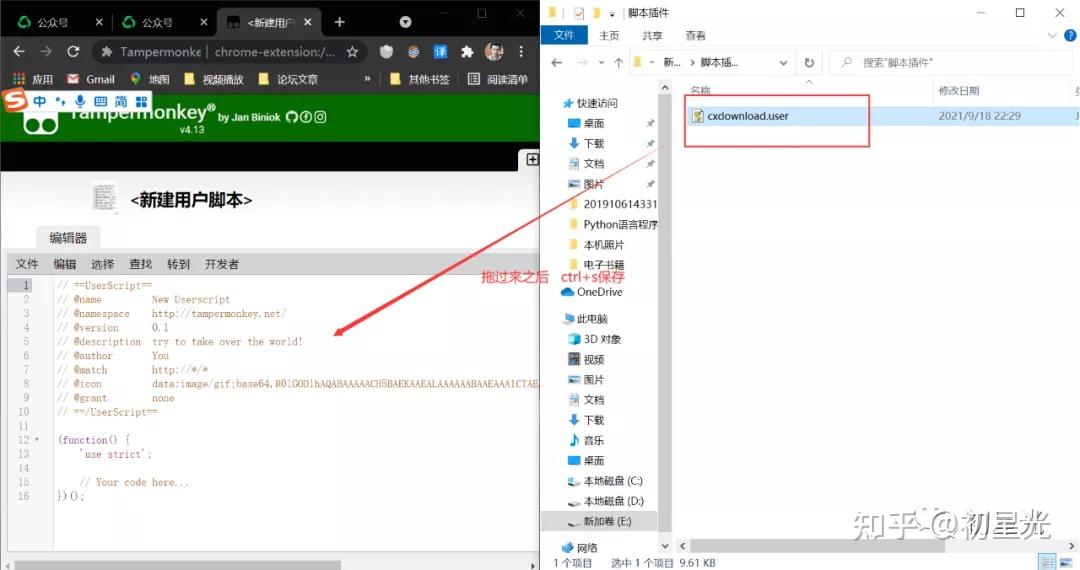Open the 开发者 menu in script editor
This screenshot has height=570, width=1080.
222,264
